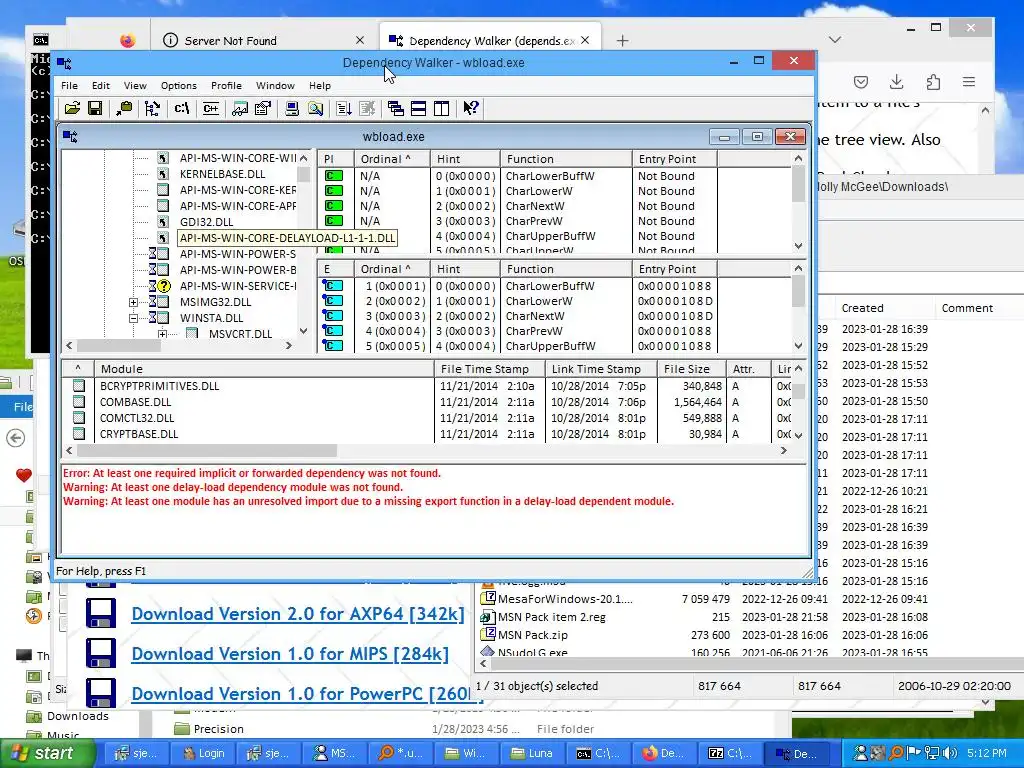Click green C icon in CharLowerW import row
Image resolution: width=1024 pixels, height=768 pixels.
coord(334,191)
